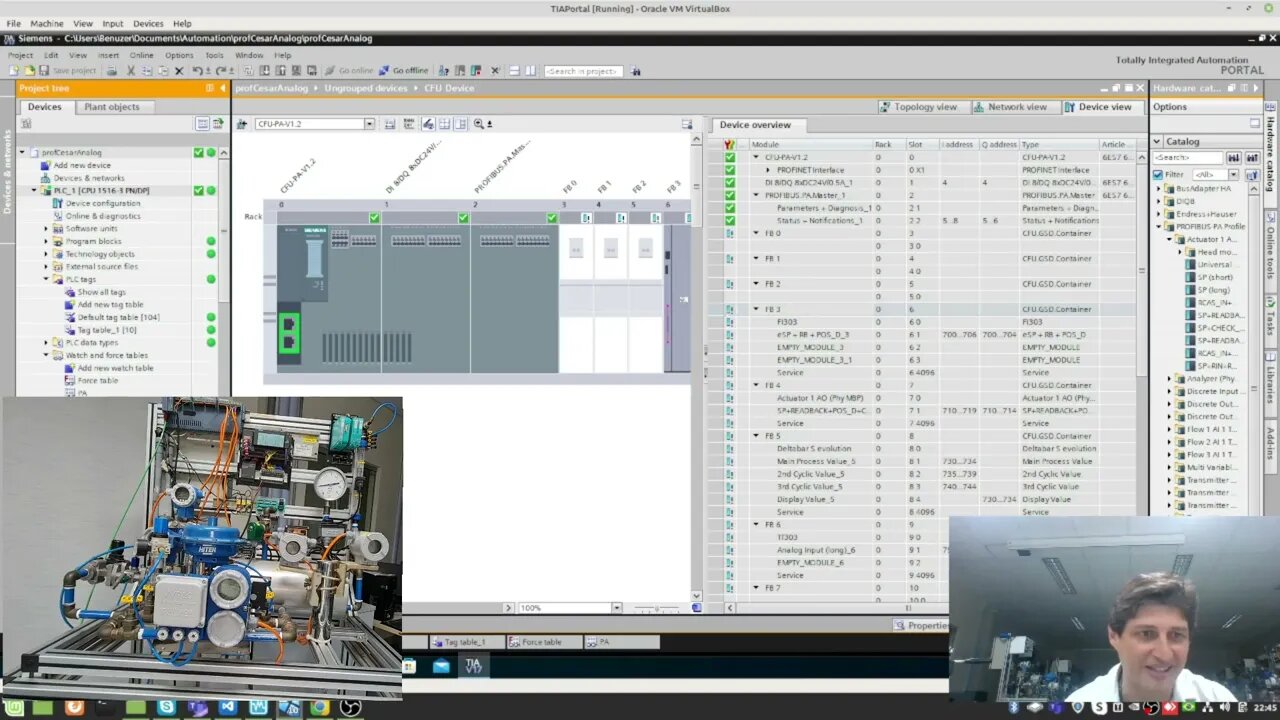Click the TIA Portal icon in the Windows taskbar
The height and width of the screenshot is (720, 1280).
pos(473,665)
